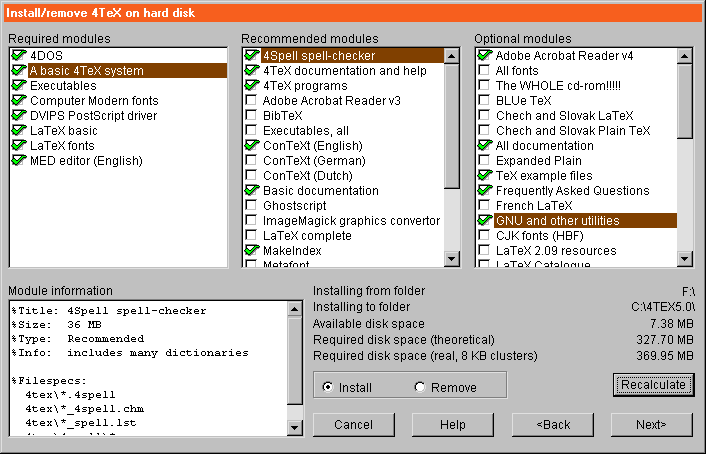Click inside the Module information text box

point(149,368)
